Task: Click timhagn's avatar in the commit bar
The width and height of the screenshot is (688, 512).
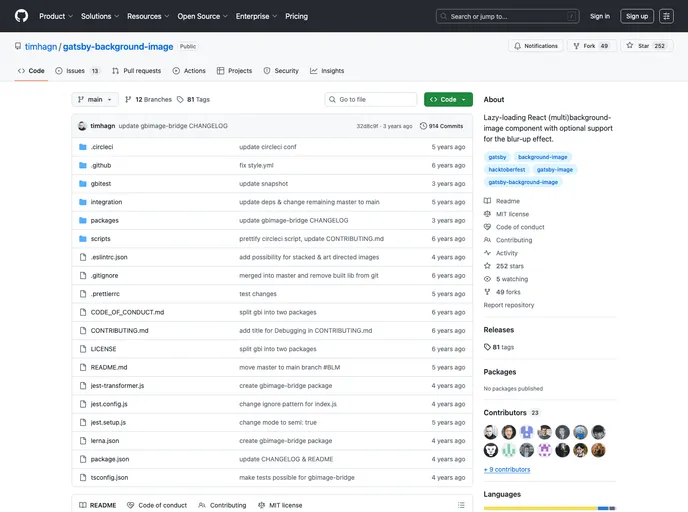Action: click(82, 126)
